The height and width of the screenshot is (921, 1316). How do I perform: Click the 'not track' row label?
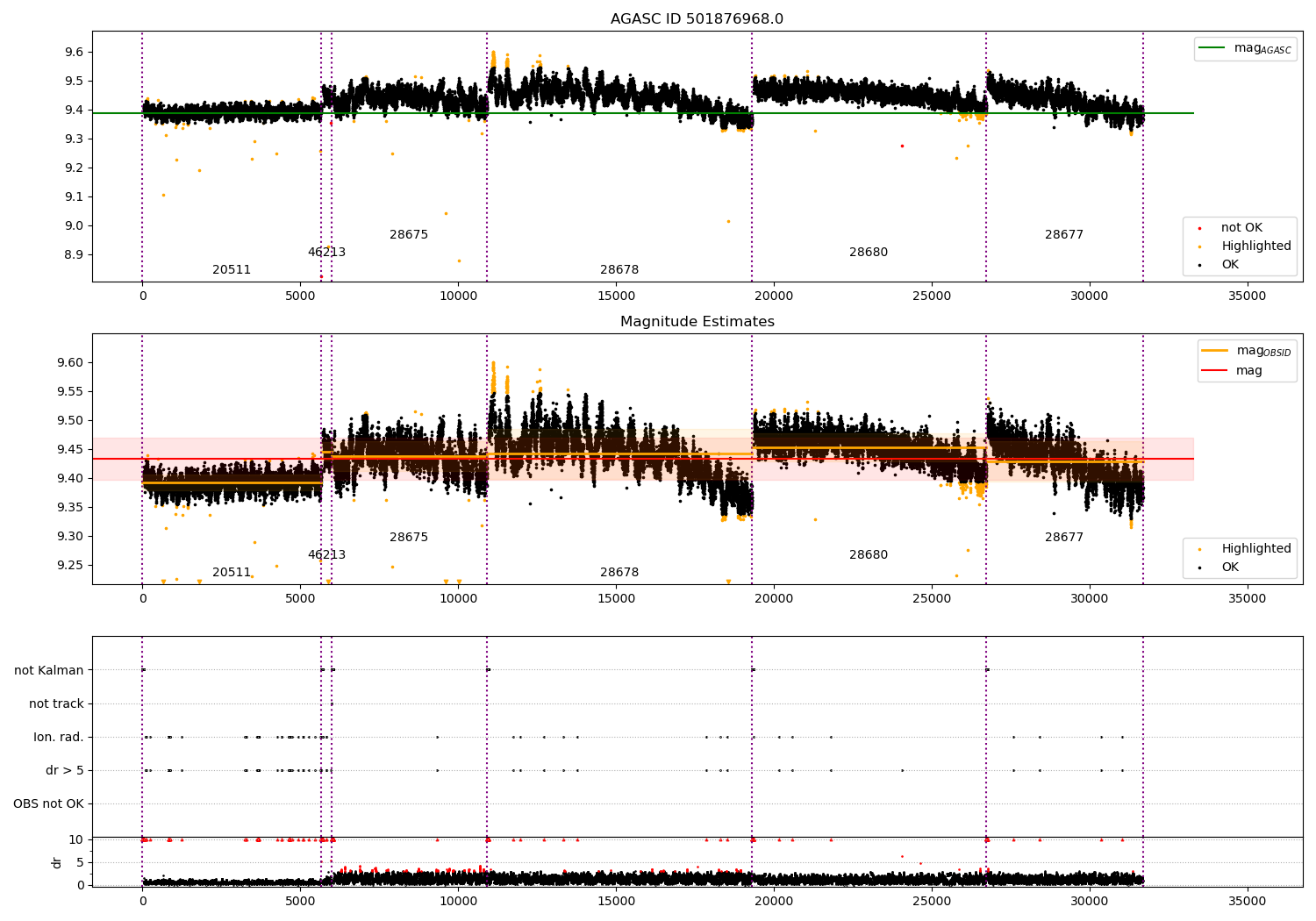[x=56, y=704]
